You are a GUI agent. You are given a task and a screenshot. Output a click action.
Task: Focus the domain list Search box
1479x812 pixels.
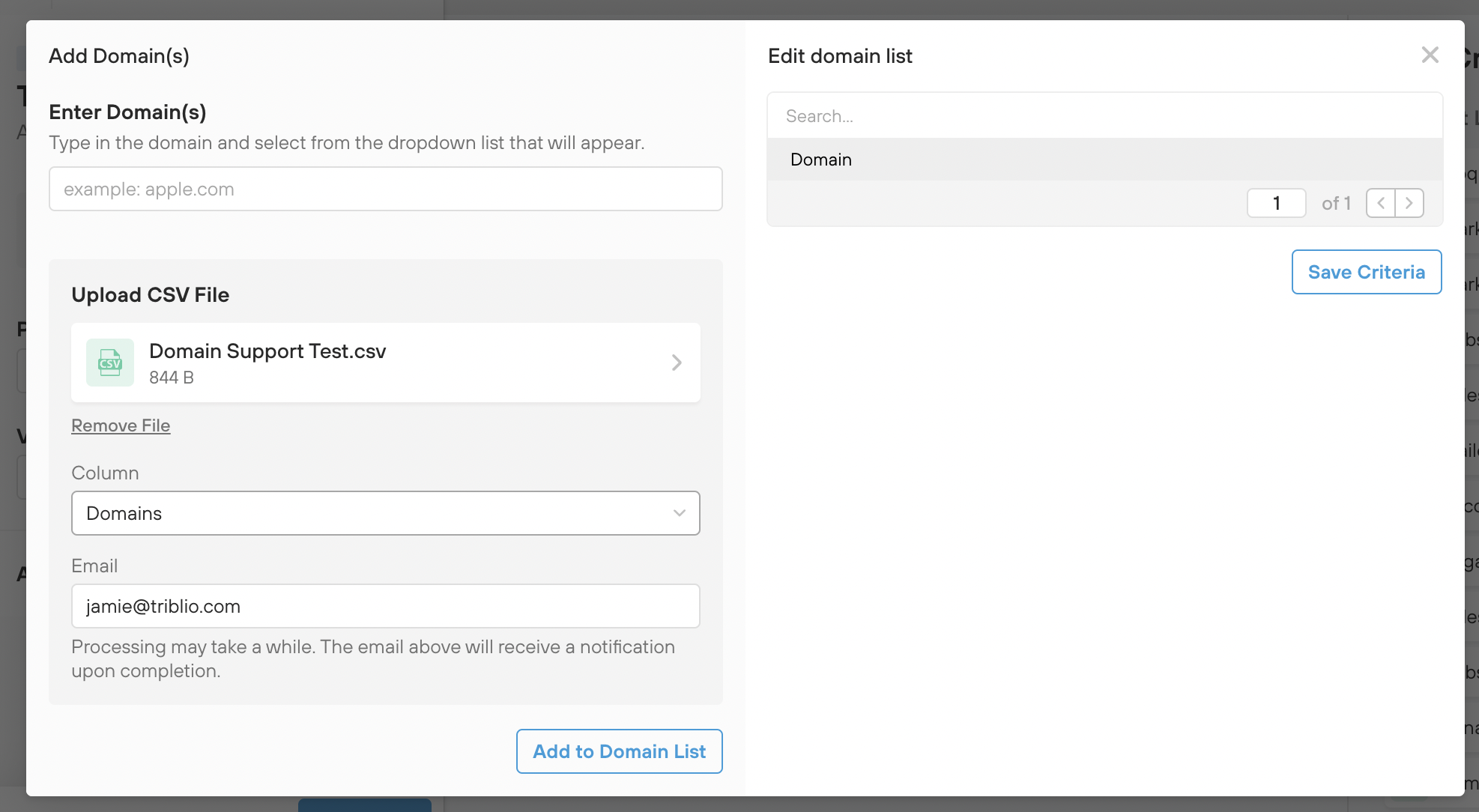pyautogui.click(x=1104, y=116)
